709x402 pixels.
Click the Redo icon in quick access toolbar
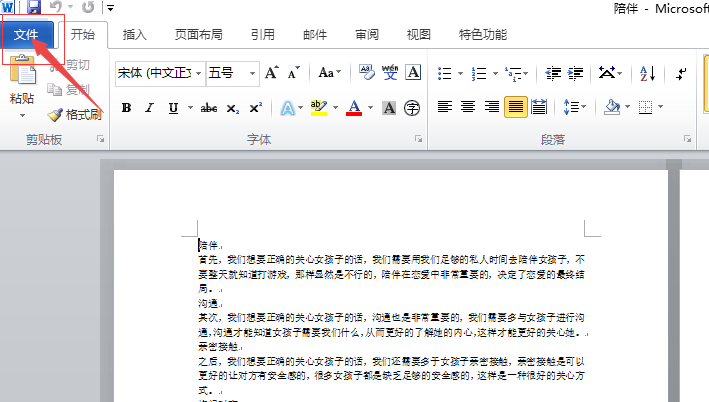click(x=88, y=7)
